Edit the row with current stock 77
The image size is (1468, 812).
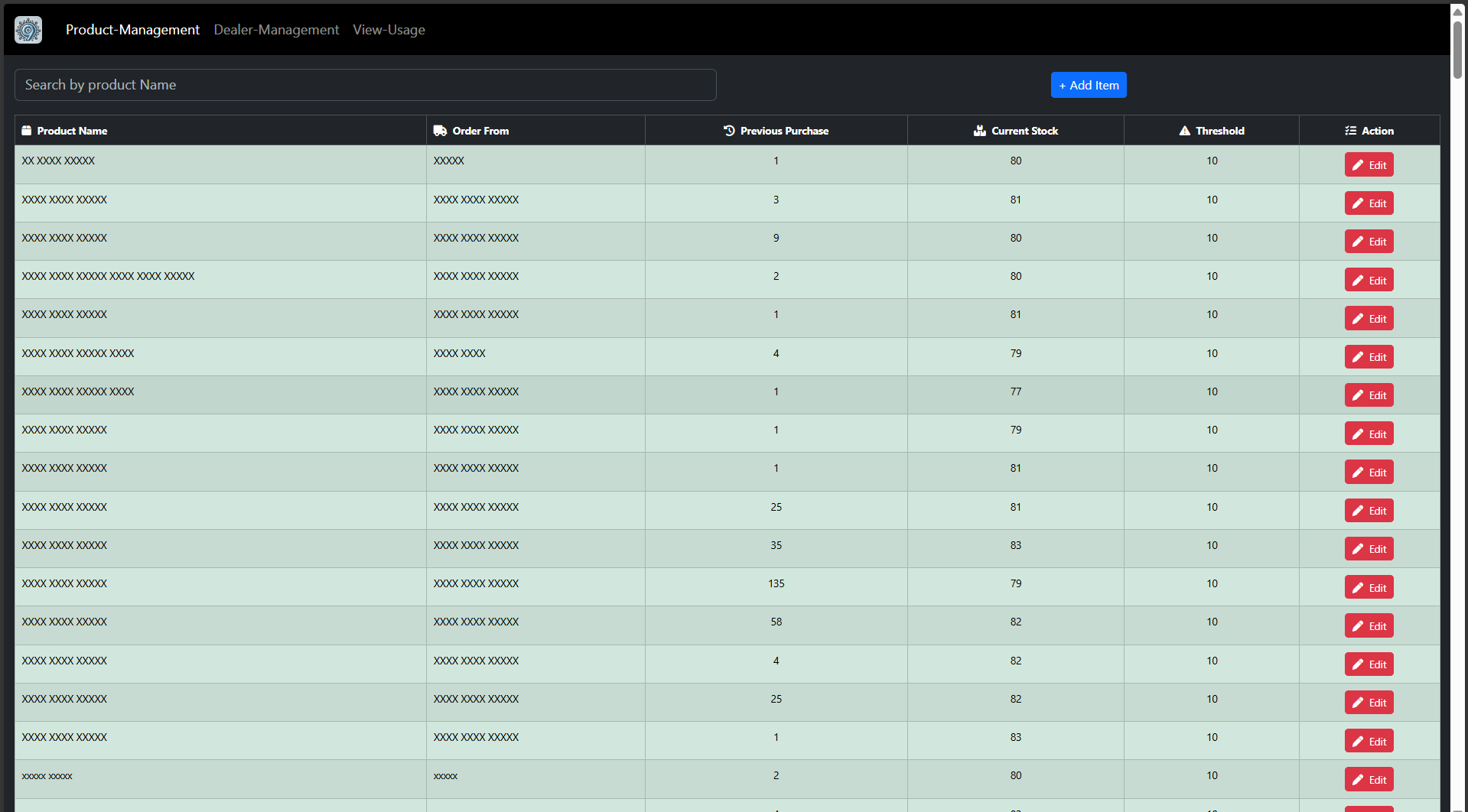(1369, 395)
